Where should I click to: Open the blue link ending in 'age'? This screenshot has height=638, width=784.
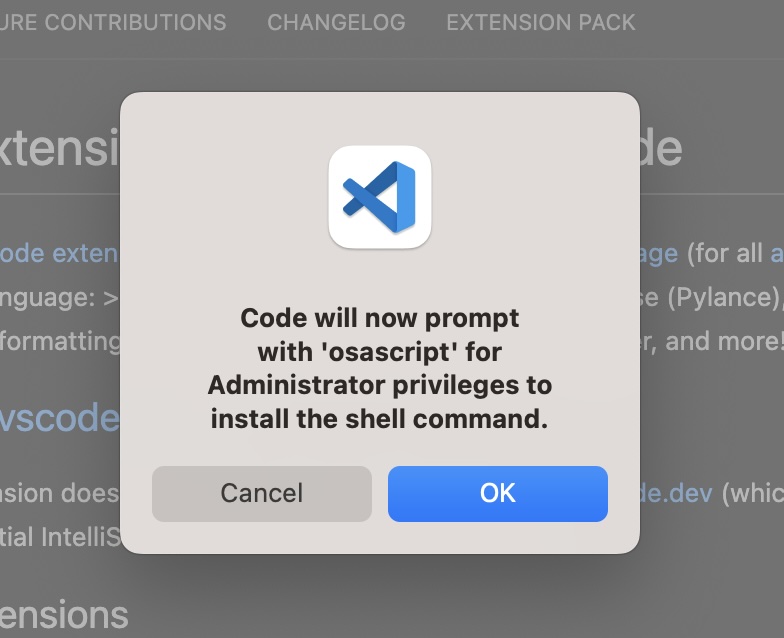pos(659,254)
